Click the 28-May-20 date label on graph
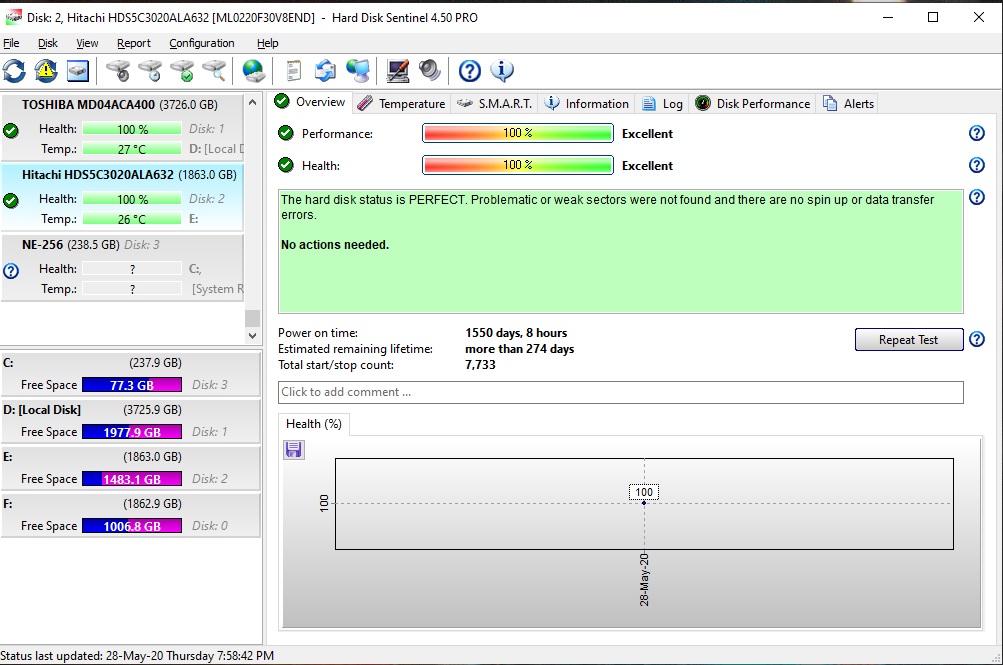This screenshot has width=1003, height=665. coord(644,579)
